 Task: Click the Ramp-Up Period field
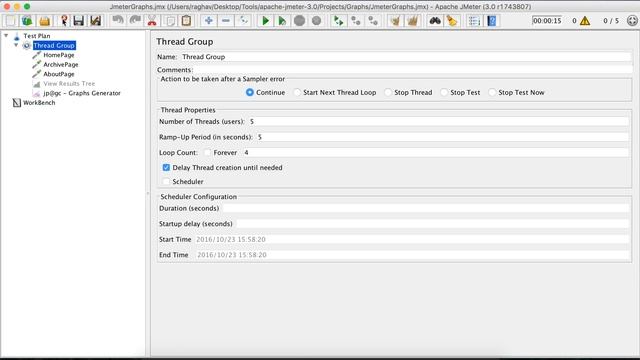pos(442,137)
